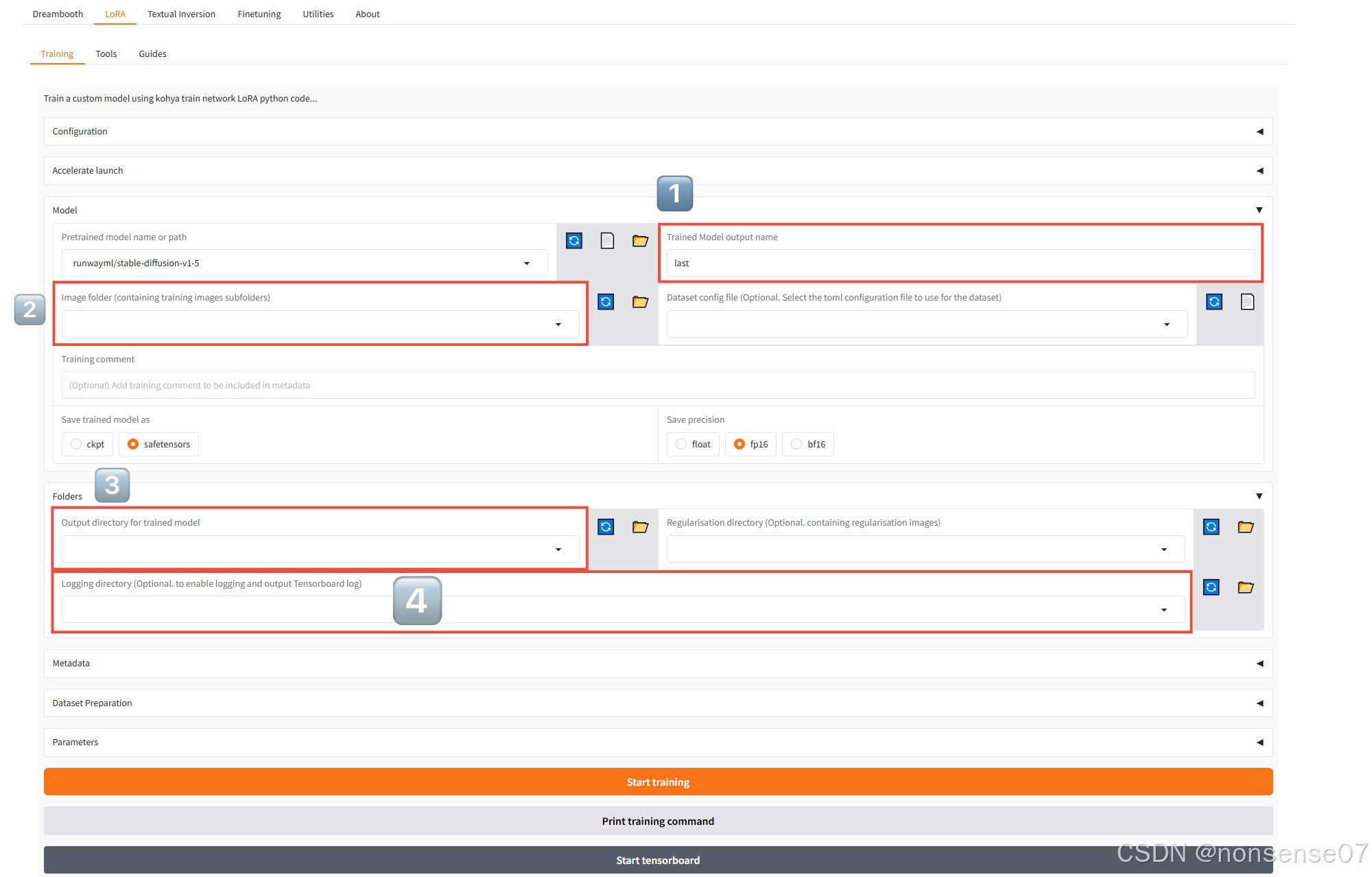Viewport: 1372px width, 877px height.
Task: Open folder icon for Output directory
Action: tap(640, 527)
